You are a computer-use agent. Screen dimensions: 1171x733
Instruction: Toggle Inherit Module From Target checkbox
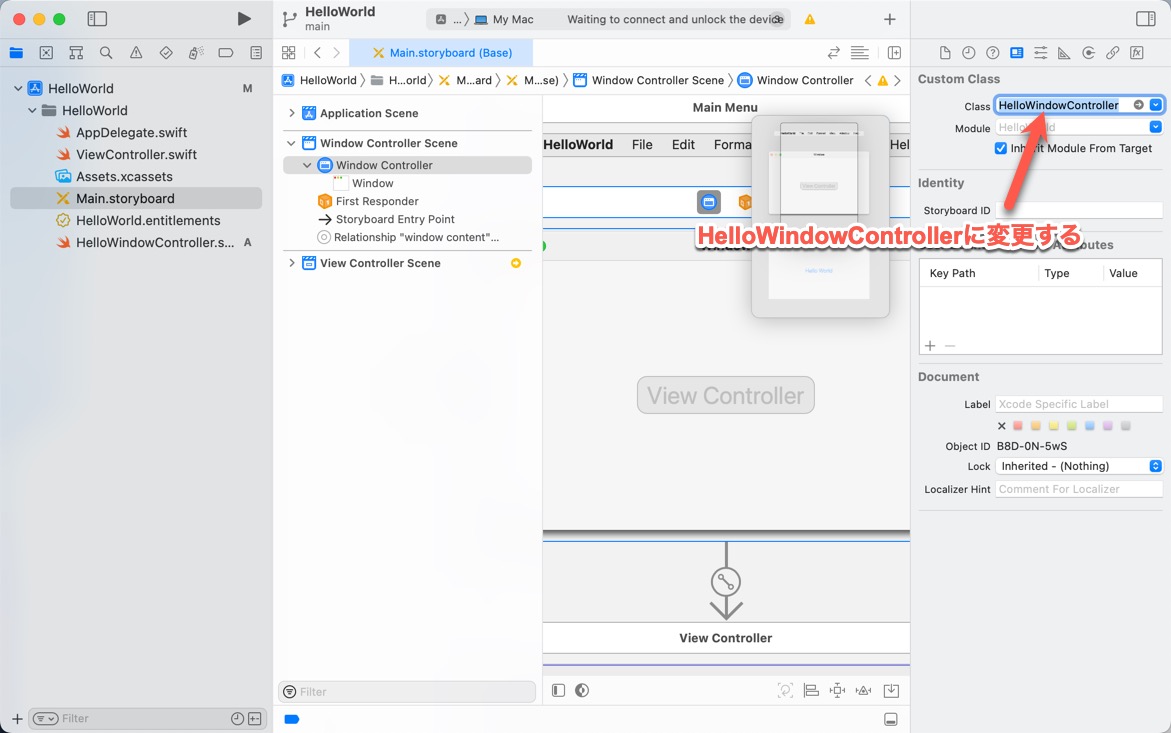coord(1001,149)
